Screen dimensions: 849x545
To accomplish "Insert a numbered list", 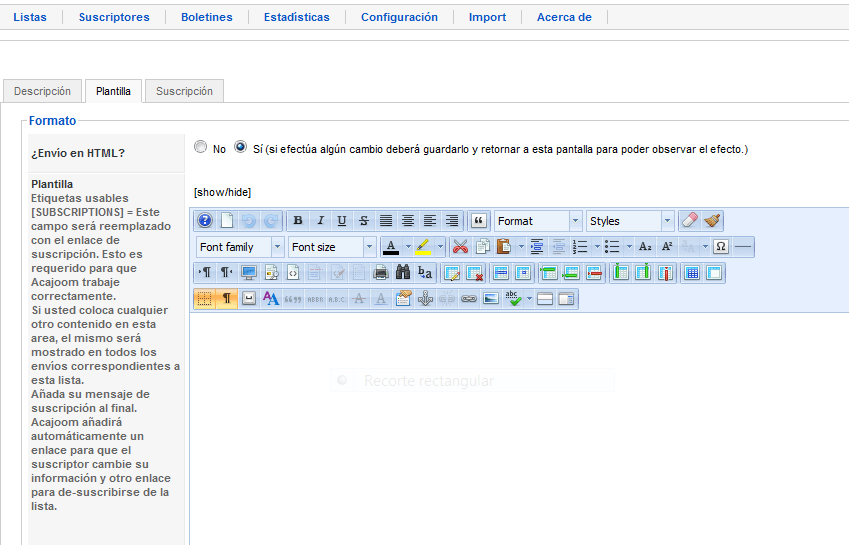I will point(580,247).
